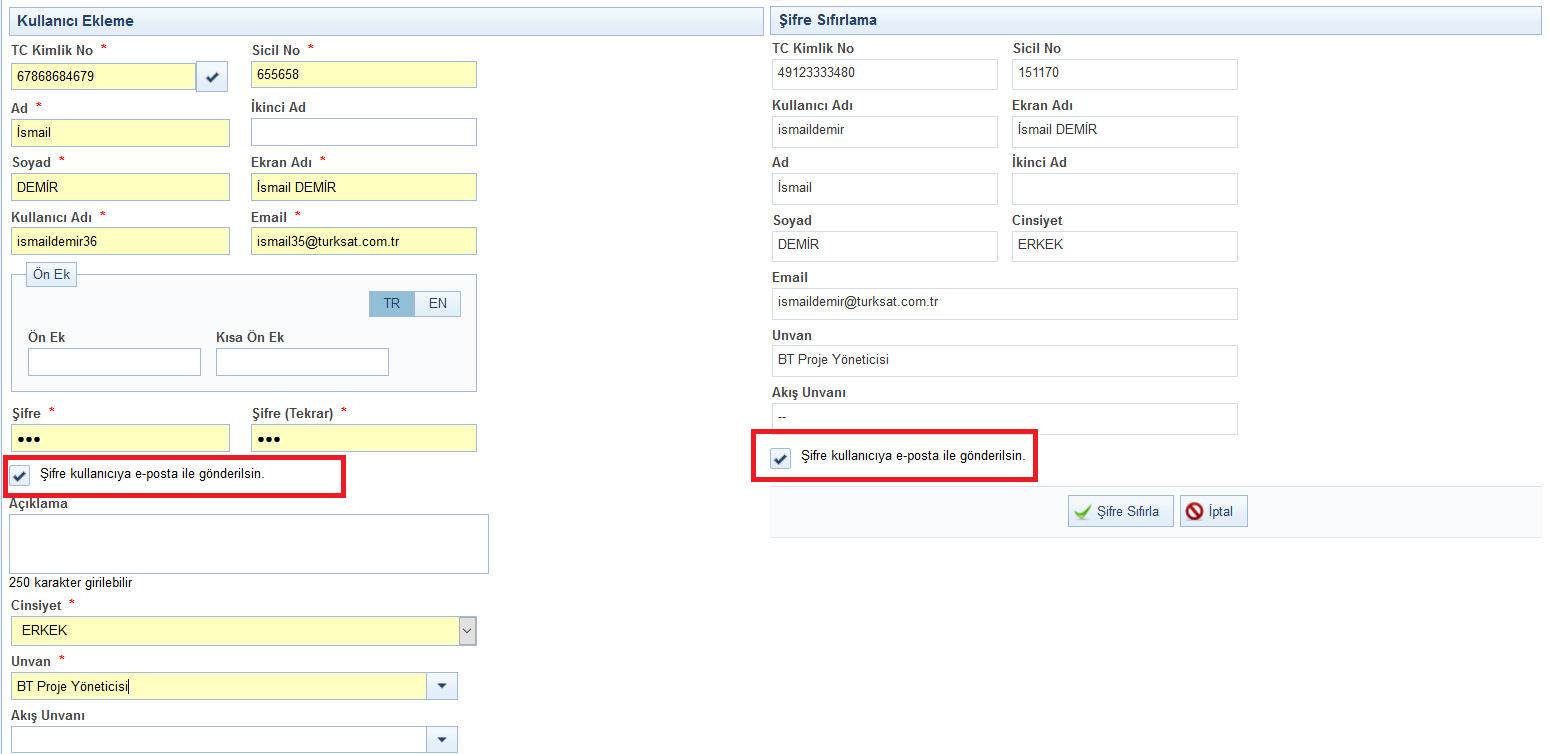Focus the İkinci Ad field in Kullanıcı Ekleme
This screenshot has width=1548, height=754.
click(363, 132)
